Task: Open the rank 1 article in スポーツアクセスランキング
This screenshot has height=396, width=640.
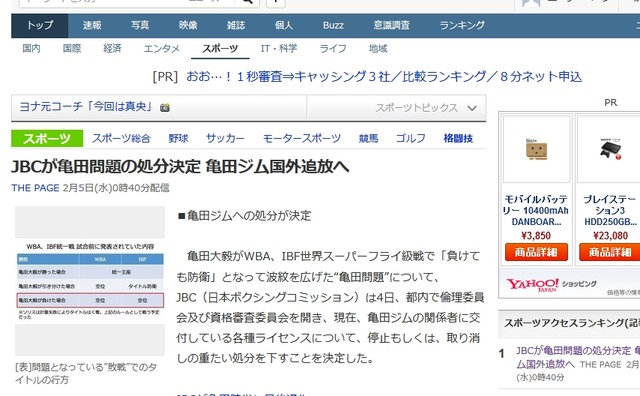Action: [578, 357]
